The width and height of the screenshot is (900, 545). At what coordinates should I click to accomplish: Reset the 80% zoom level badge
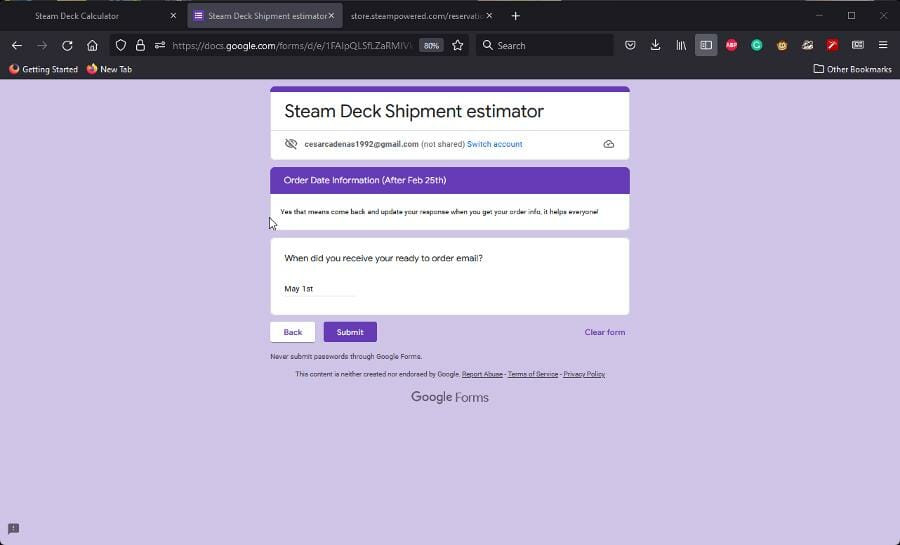(431, 45)
